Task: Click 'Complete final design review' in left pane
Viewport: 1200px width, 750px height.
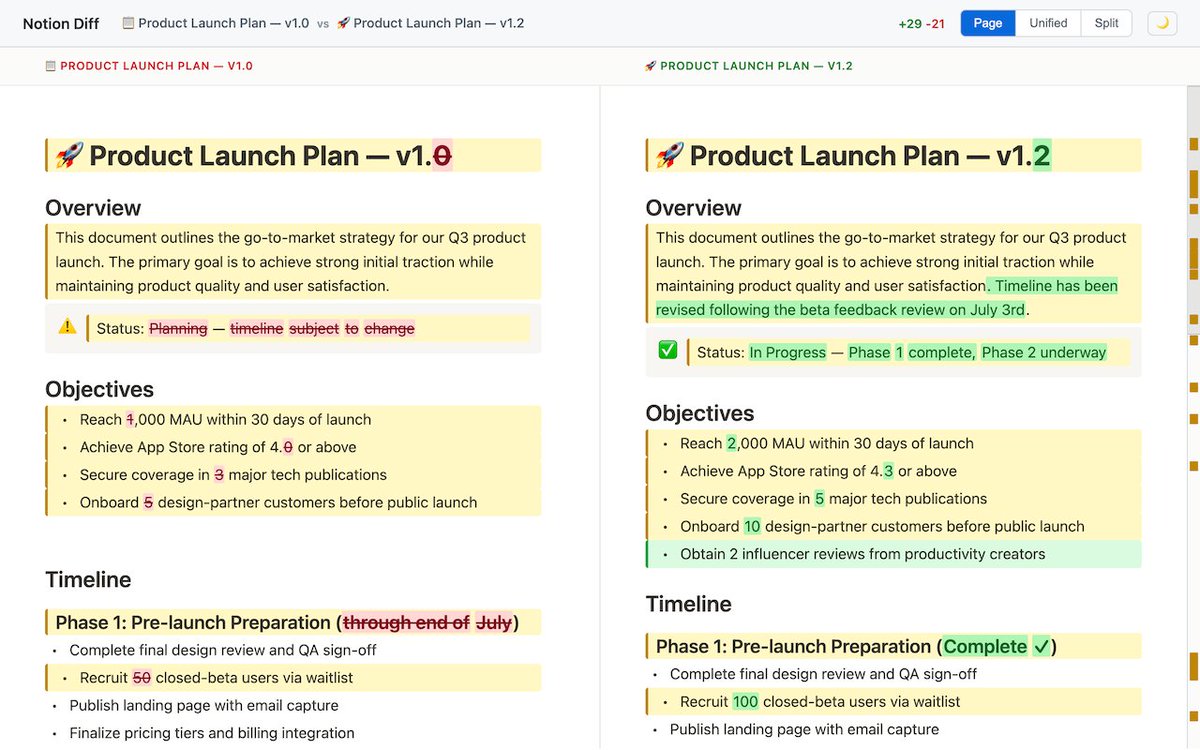Action: coord(223,650)
